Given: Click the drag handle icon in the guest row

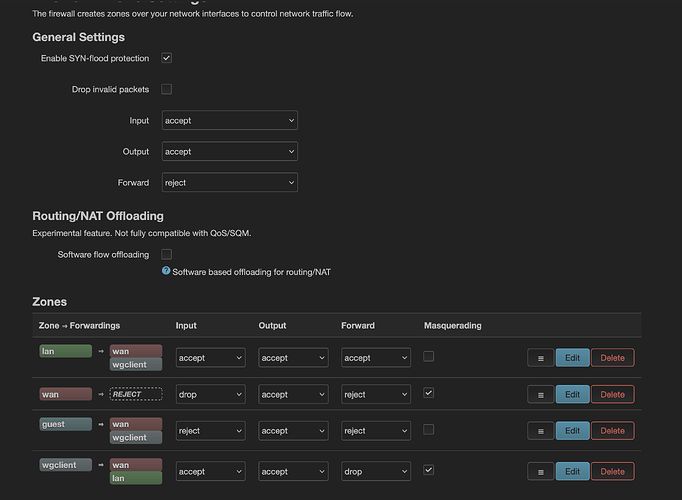Looking at the screenshot, I should (x=540, y=431).
